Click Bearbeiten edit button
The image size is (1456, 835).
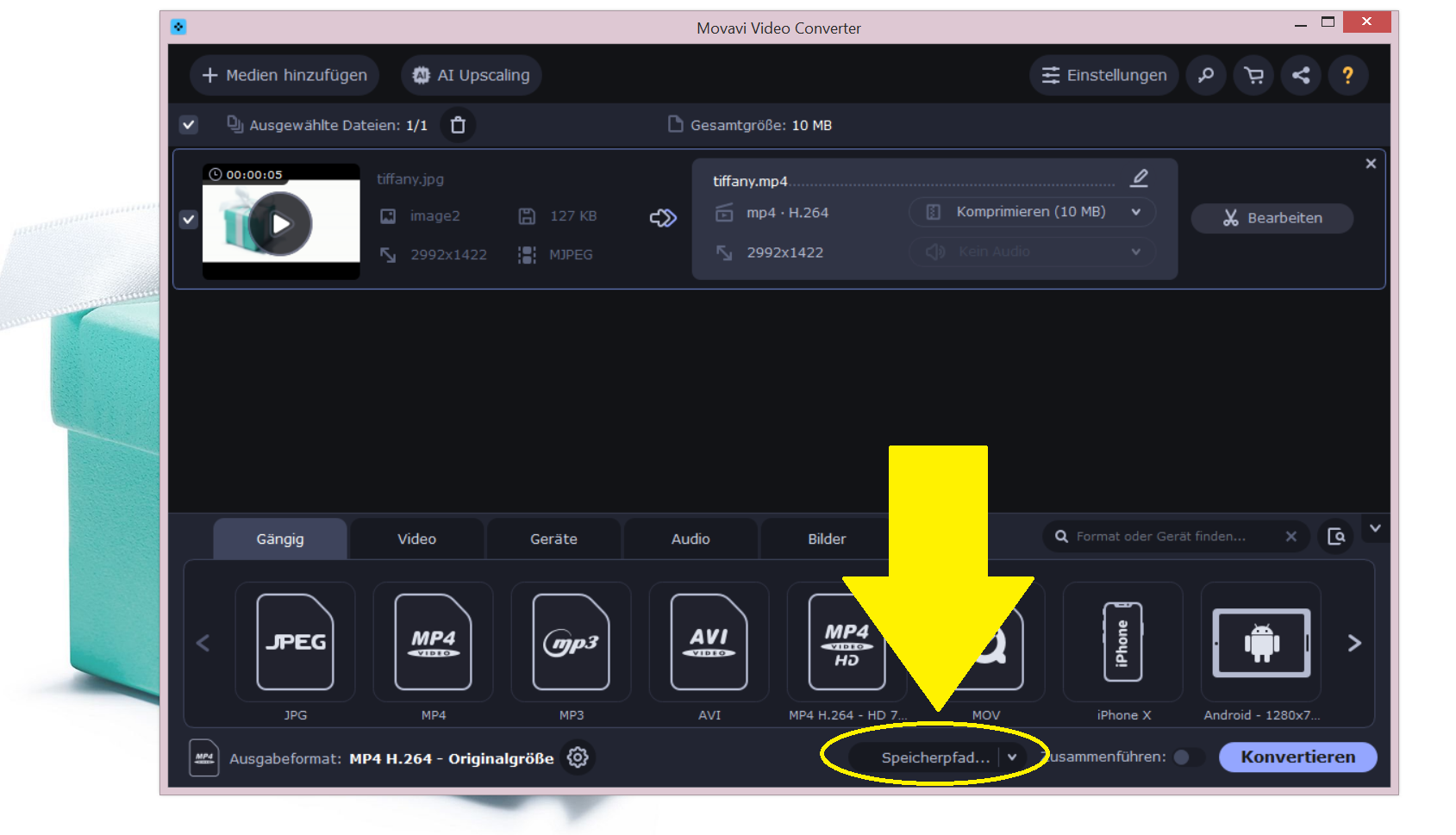click(x=1272, y=218)
